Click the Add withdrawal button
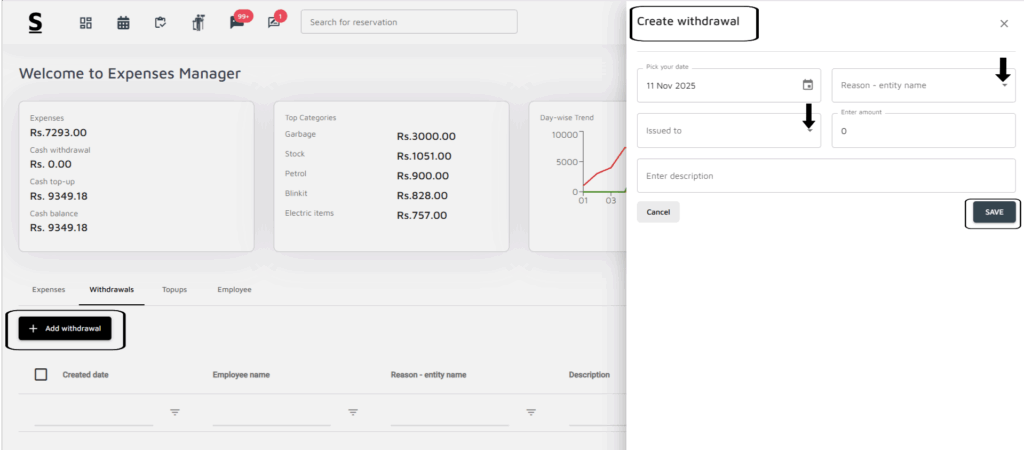 click(65, 328)
